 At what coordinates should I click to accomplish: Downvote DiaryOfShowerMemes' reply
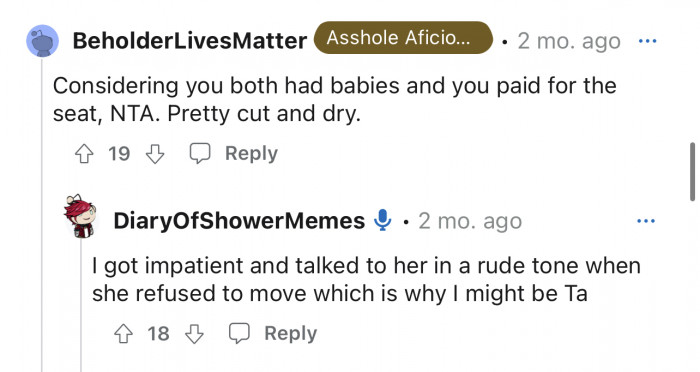(x=194, y=334)
